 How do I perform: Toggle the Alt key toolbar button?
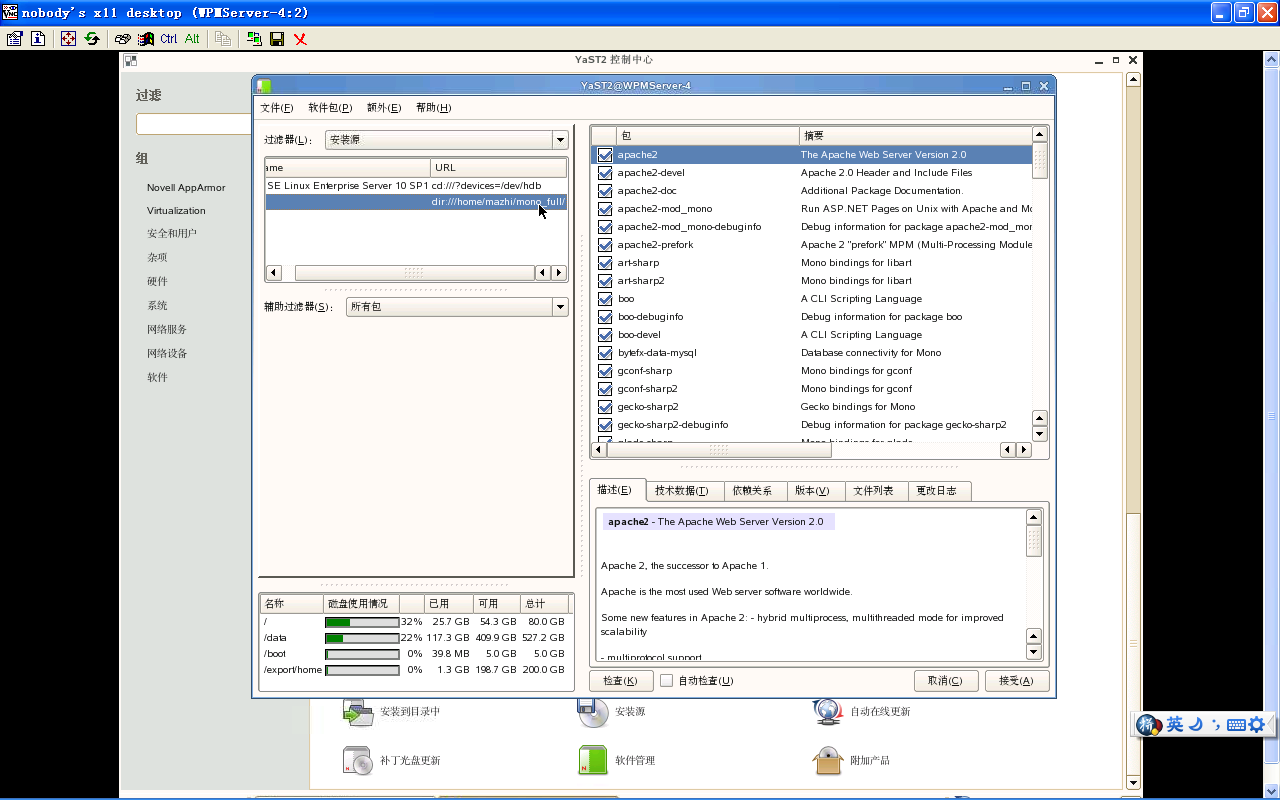point(192,39)
